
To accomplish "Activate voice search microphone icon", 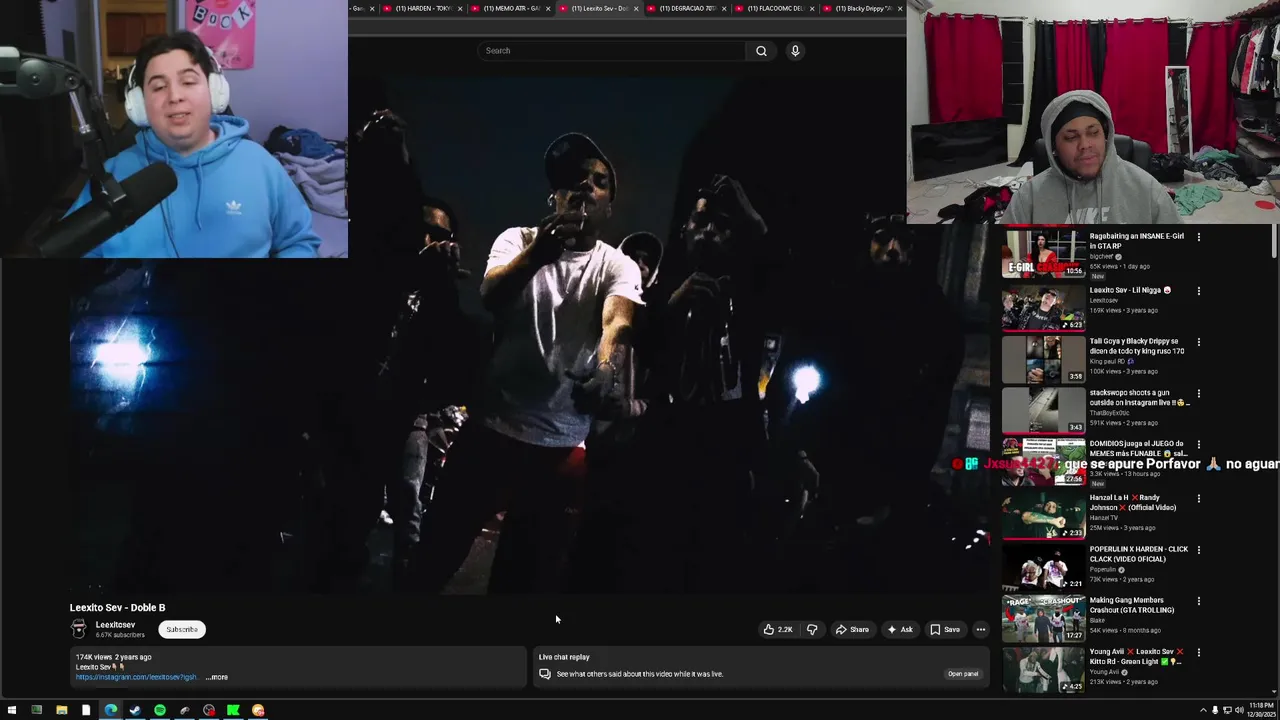I will click(795, 51).
